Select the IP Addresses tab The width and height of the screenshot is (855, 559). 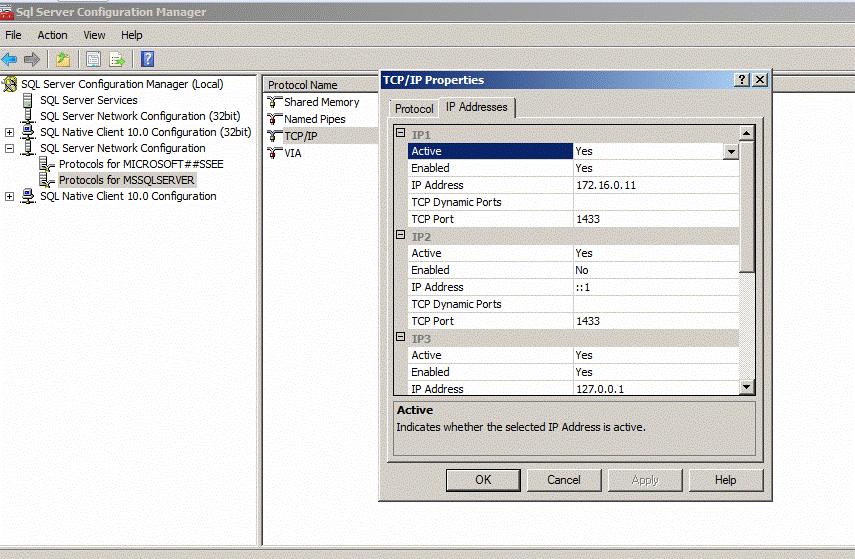point(477,107)
